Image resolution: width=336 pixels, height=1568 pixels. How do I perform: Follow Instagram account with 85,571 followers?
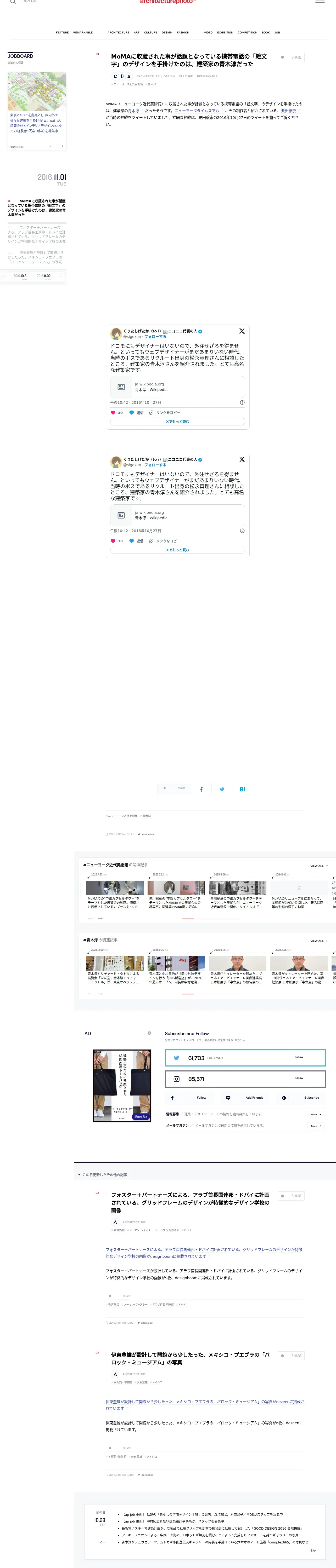(299, 1078)
